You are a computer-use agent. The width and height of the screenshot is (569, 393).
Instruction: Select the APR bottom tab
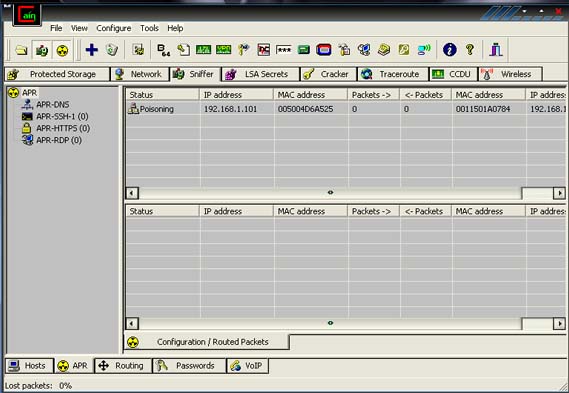(74, 366)
